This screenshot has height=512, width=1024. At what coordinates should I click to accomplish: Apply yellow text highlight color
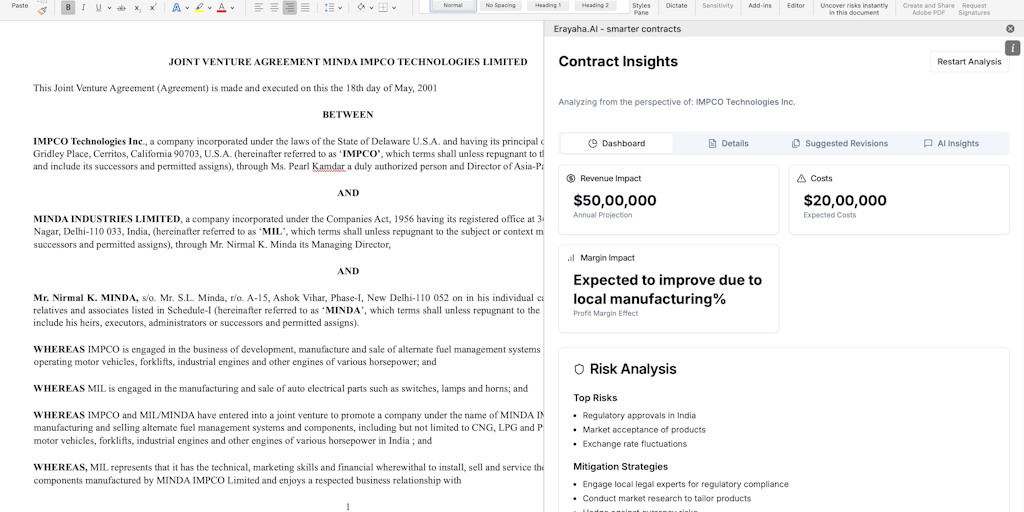[x=199, y=8]
